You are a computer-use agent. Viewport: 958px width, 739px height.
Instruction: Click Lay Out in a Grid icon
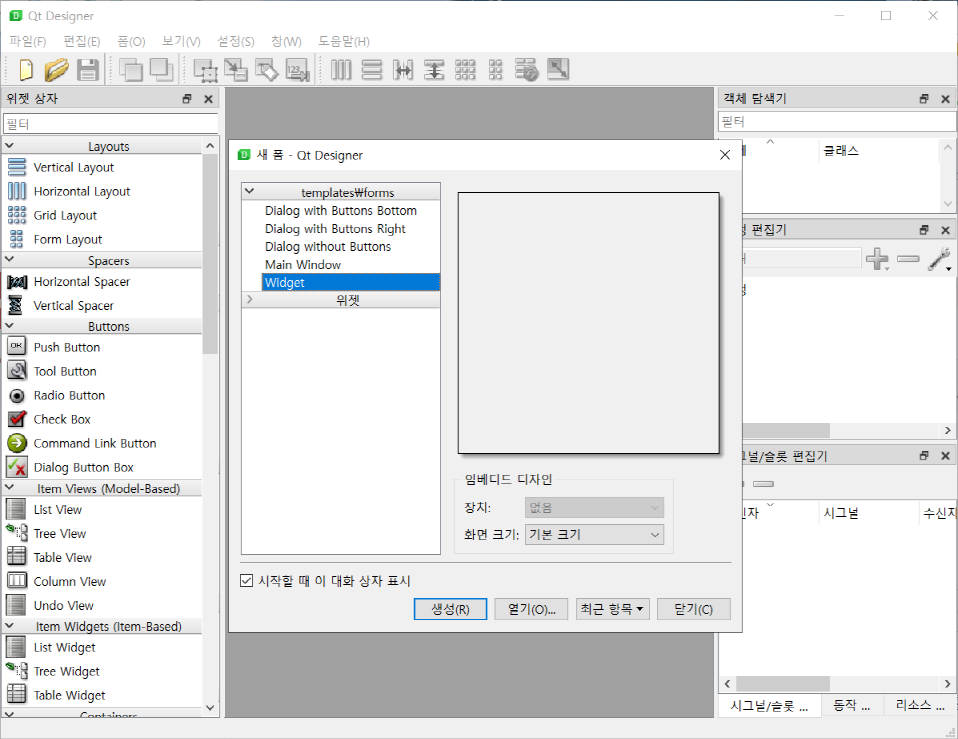tap(465, 70)
